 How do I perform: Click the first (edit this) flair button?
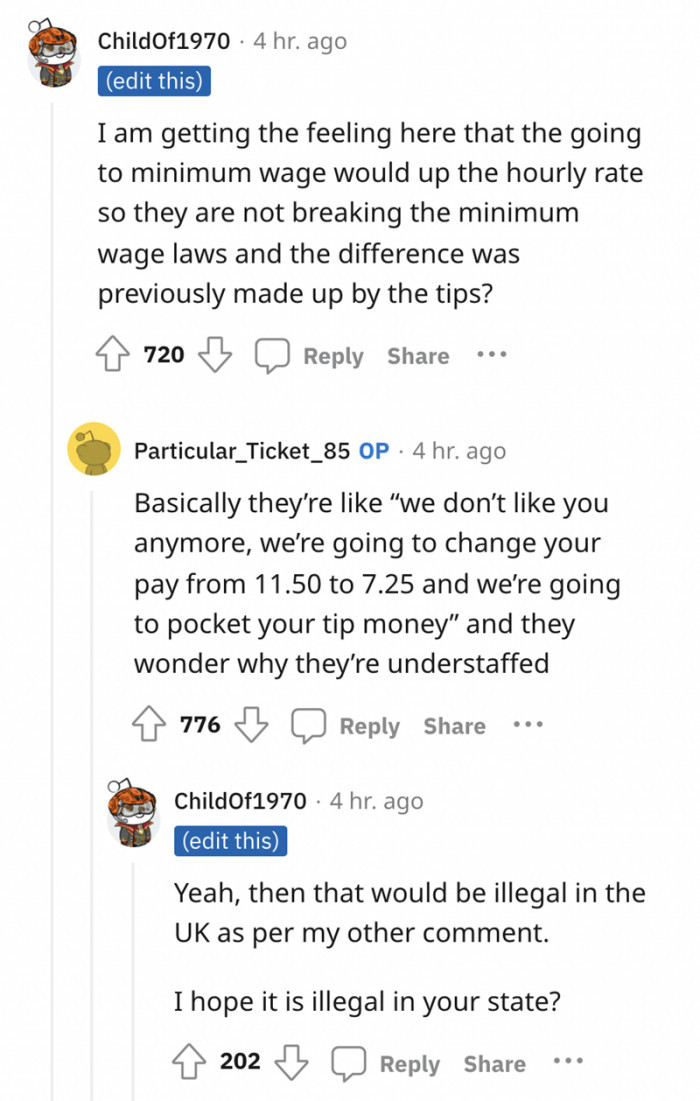click(154, 81)
